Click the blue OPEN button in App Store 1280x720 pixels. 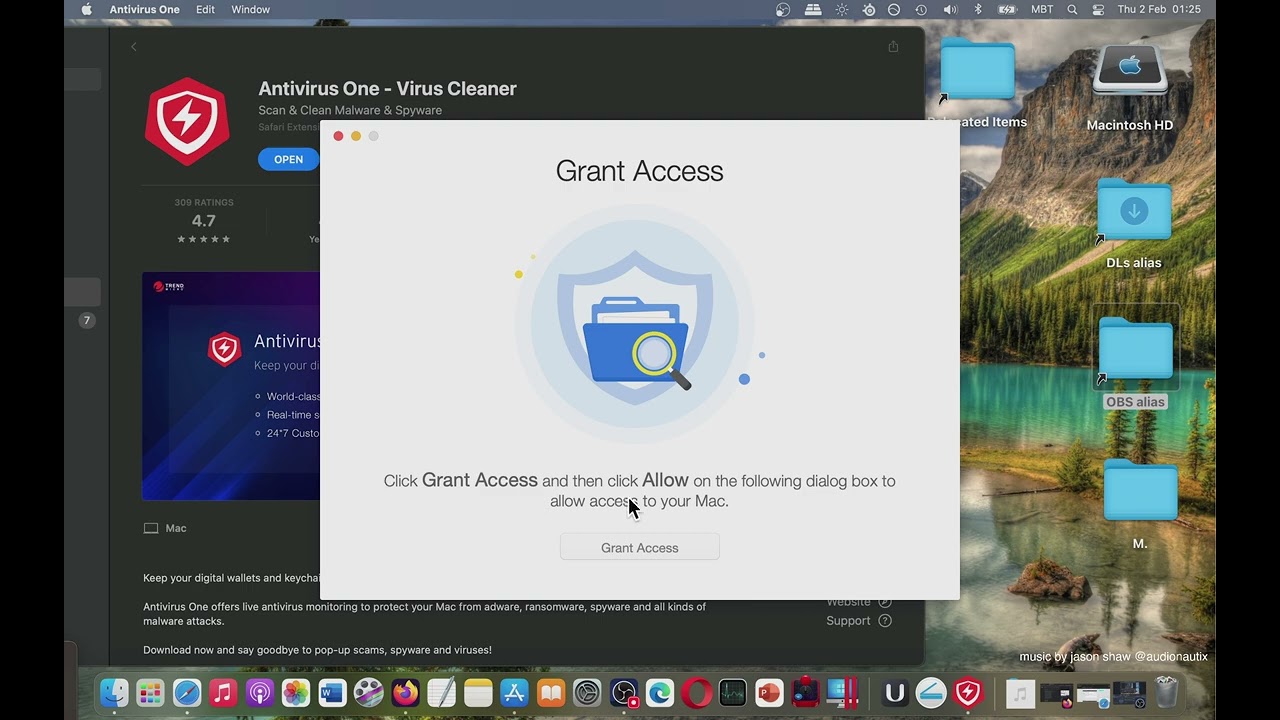pyautogui.click(x=288, y=159)
